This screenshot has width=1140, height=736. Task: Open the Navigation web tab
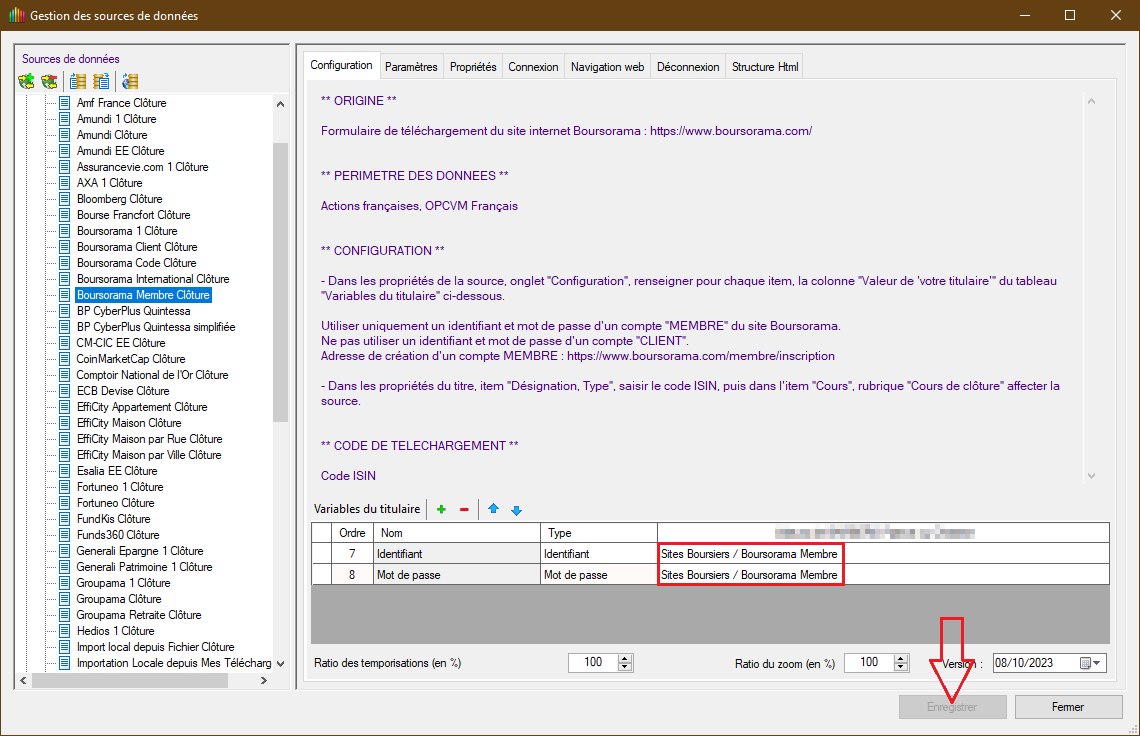point(607,67)
